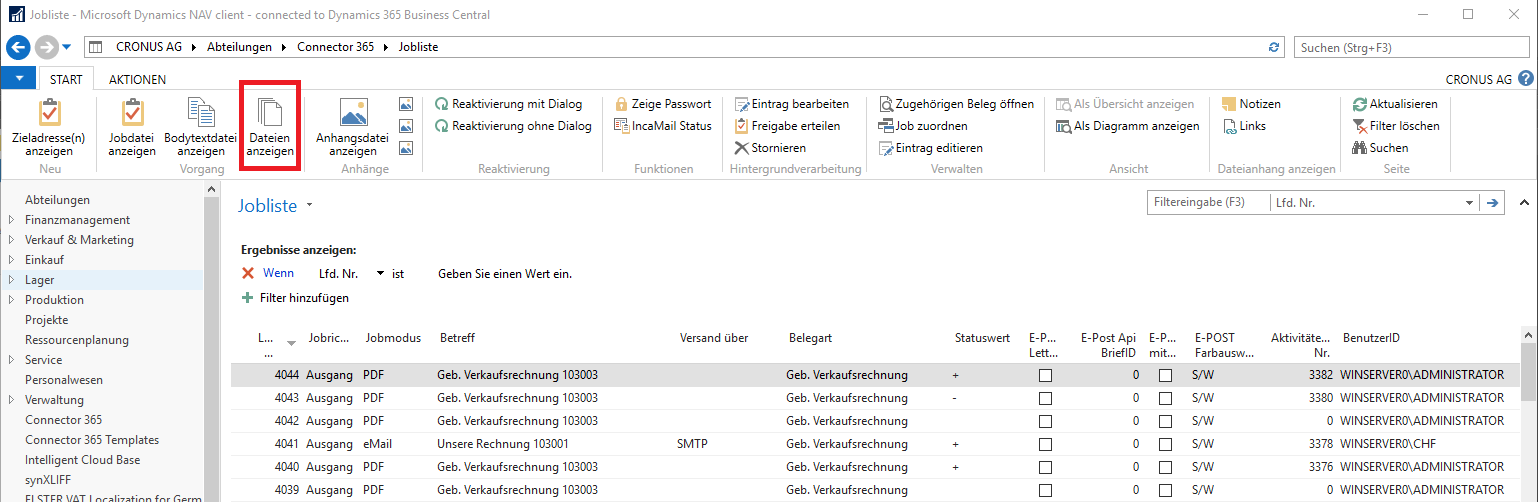Open Links in the Dateianhang group

pyautogui.click(x=1244, y=126)
